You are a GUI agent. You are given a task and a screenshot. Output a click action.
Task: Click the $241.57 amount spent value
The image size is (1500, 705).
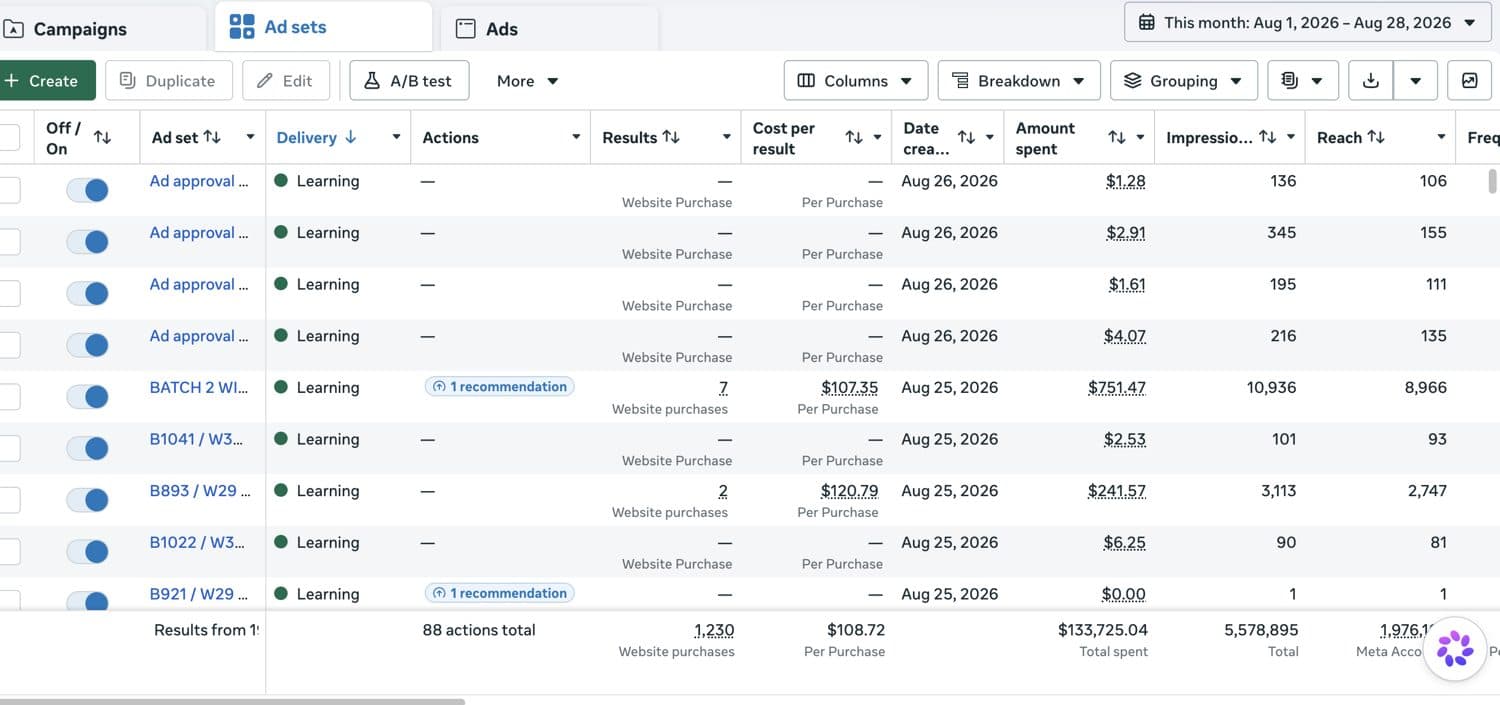pyautogui.click(x=1117, y=491)
